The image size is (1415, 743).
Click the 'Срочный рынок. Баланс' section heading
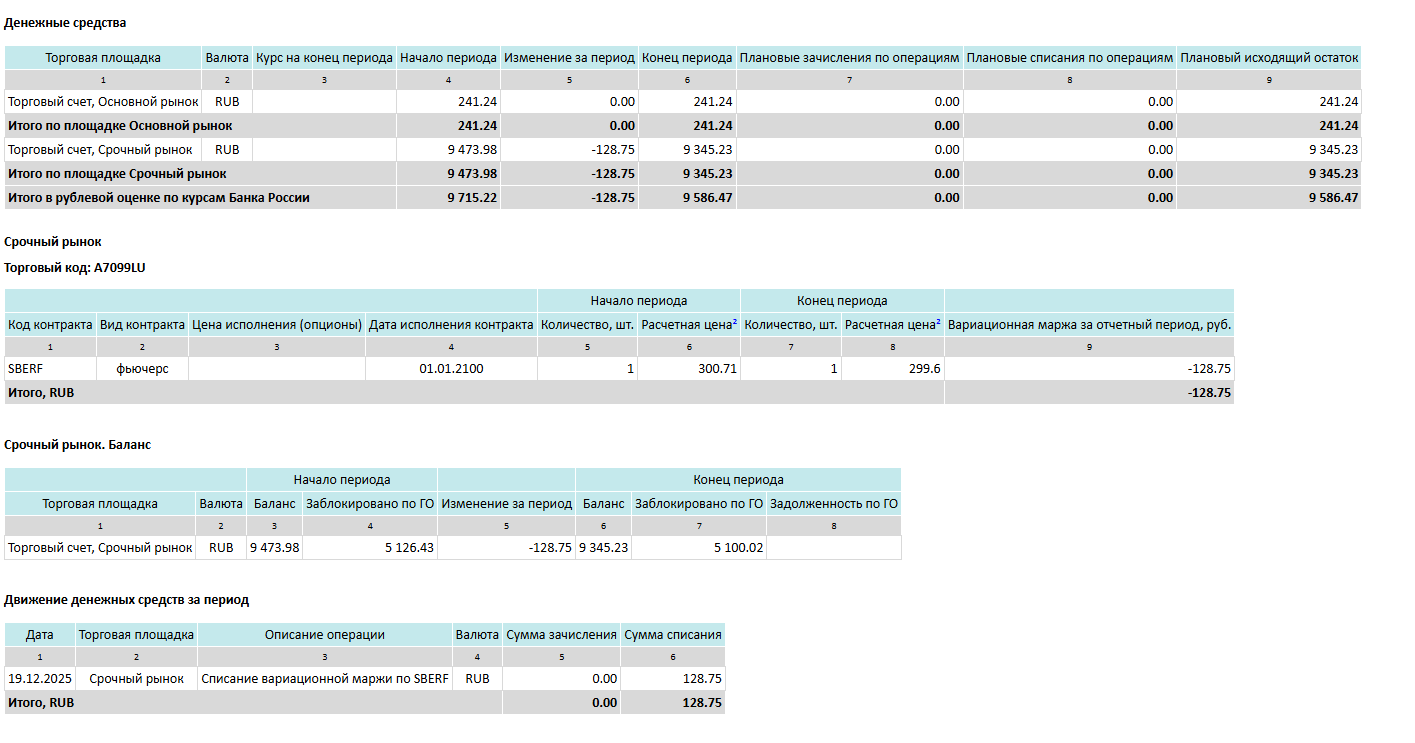77,444
